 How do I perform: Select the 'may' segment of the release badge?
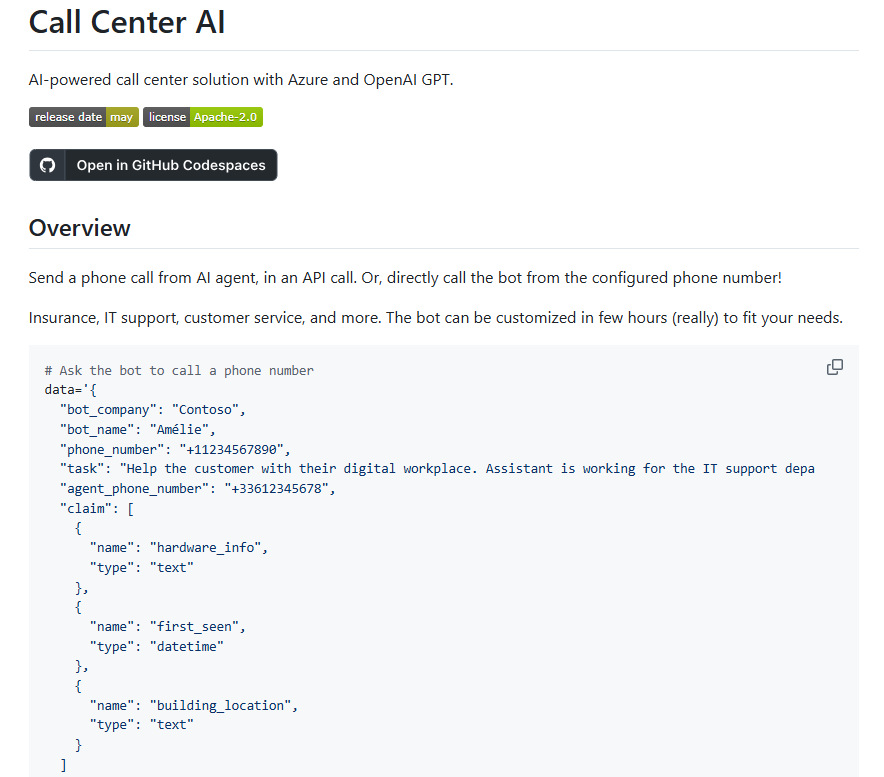click(x=122, y=117)
